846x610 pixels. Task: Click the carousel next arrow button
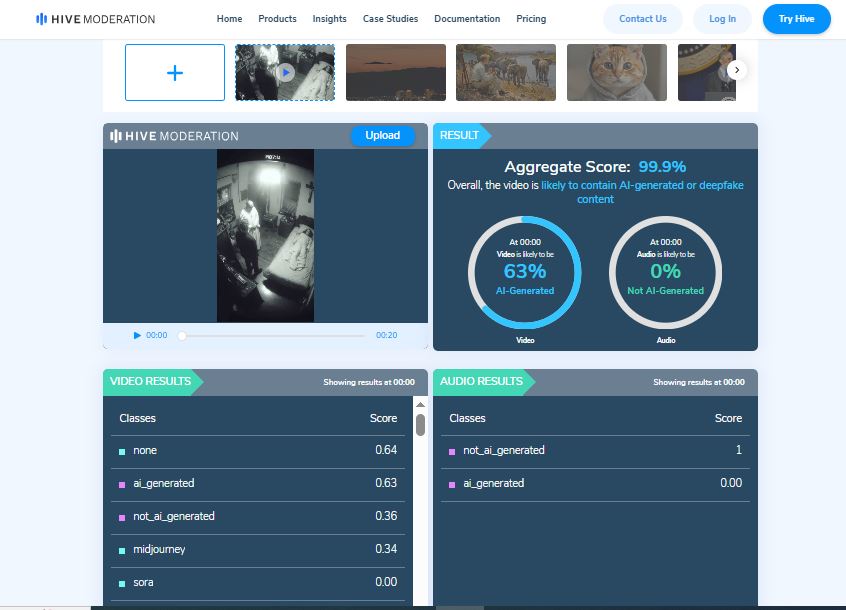point(737,70)
